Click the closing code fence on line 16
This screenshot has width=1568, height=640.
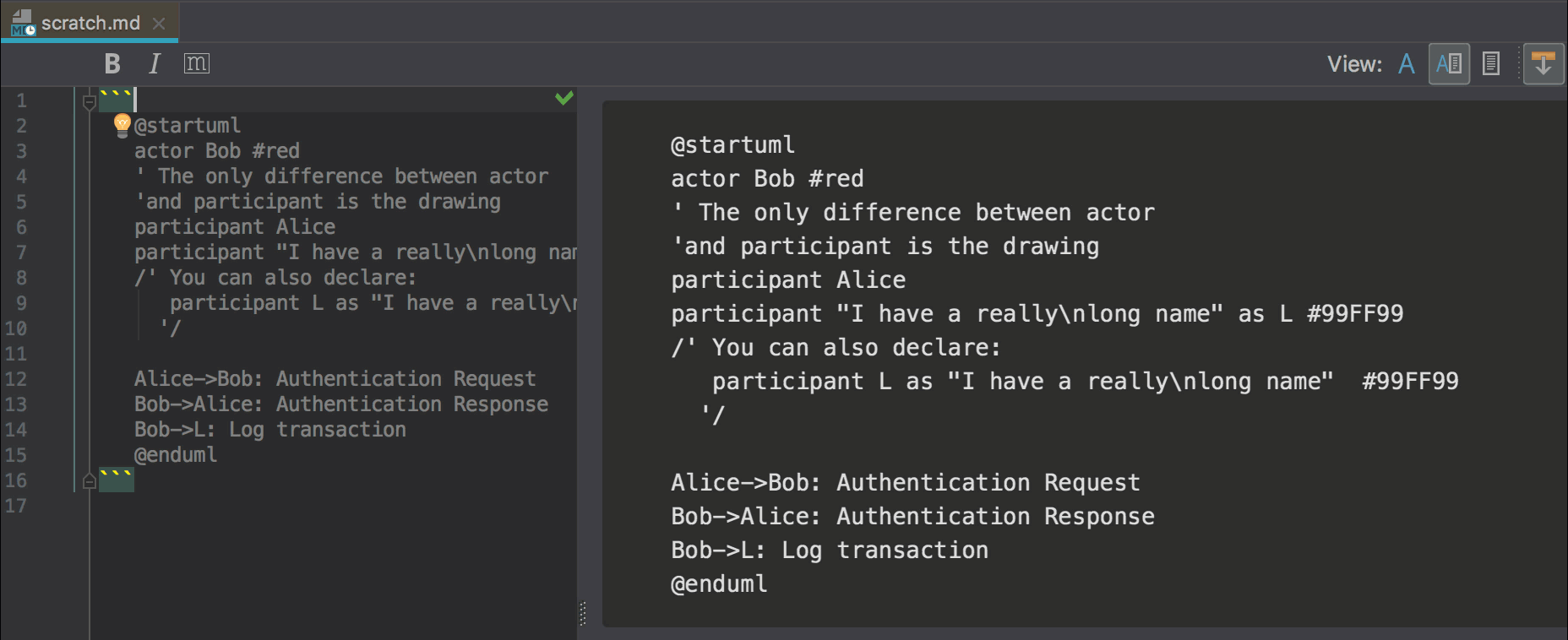117,480
